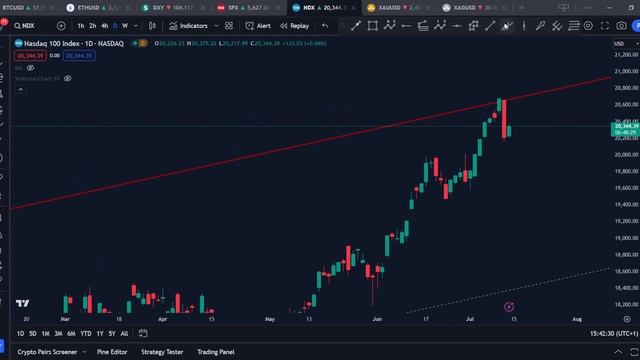
Task: Toggle visibility of the second indicator legend
Action: [x=68, y=78]
